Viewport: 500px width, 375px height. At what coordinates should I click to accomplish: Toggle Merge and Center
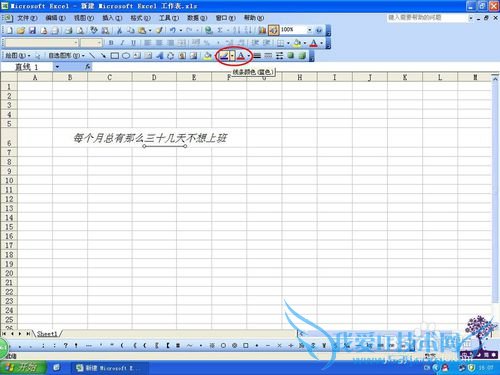181,43
